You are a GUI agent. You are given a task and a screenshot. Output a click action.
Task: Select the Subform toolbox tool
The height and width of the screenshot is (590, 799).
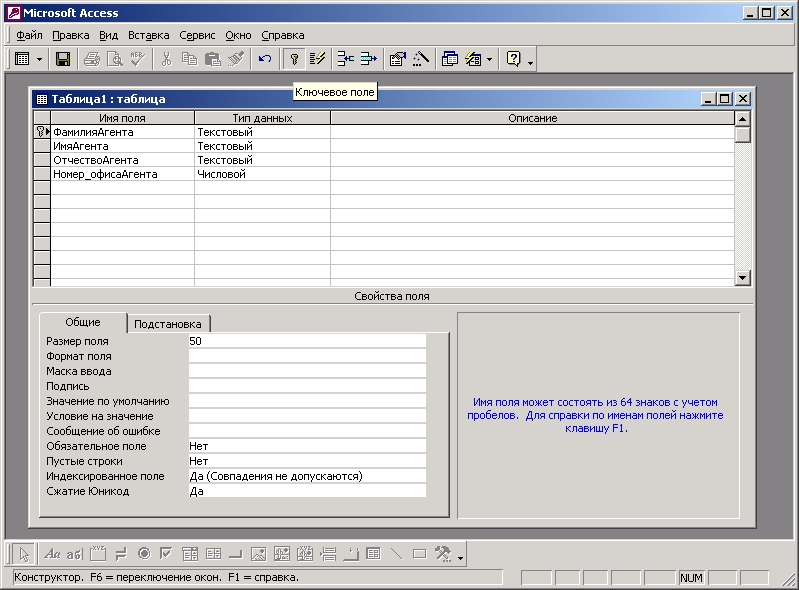374,554
